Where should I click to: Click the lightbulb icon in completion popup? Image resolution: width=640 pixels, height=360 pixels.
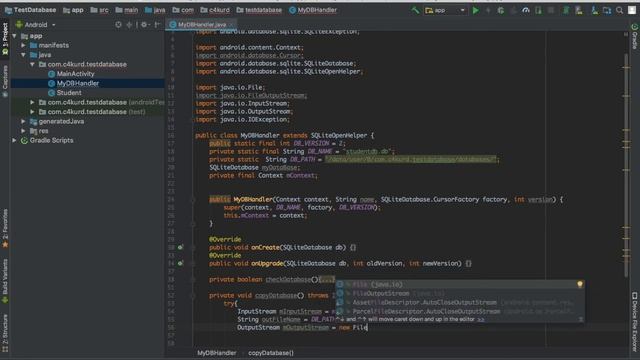(580, 284)
